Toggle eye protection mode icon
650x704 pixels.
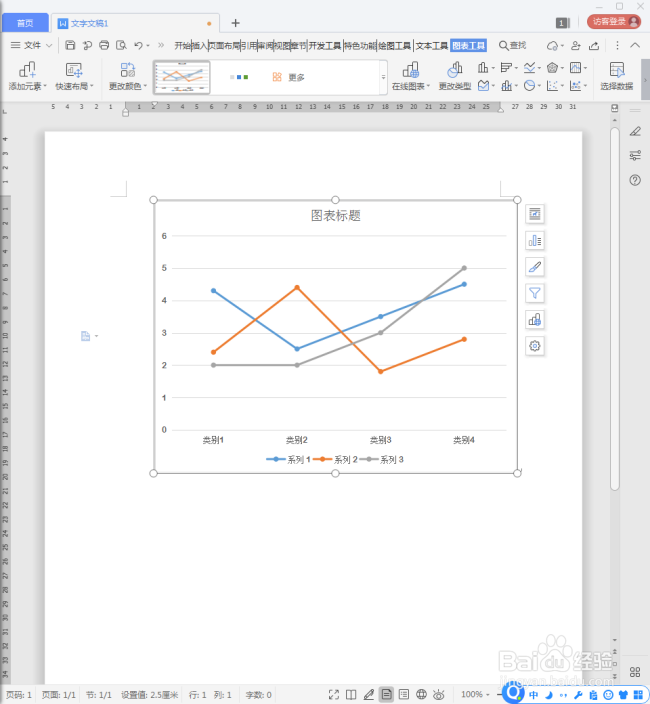439,695
